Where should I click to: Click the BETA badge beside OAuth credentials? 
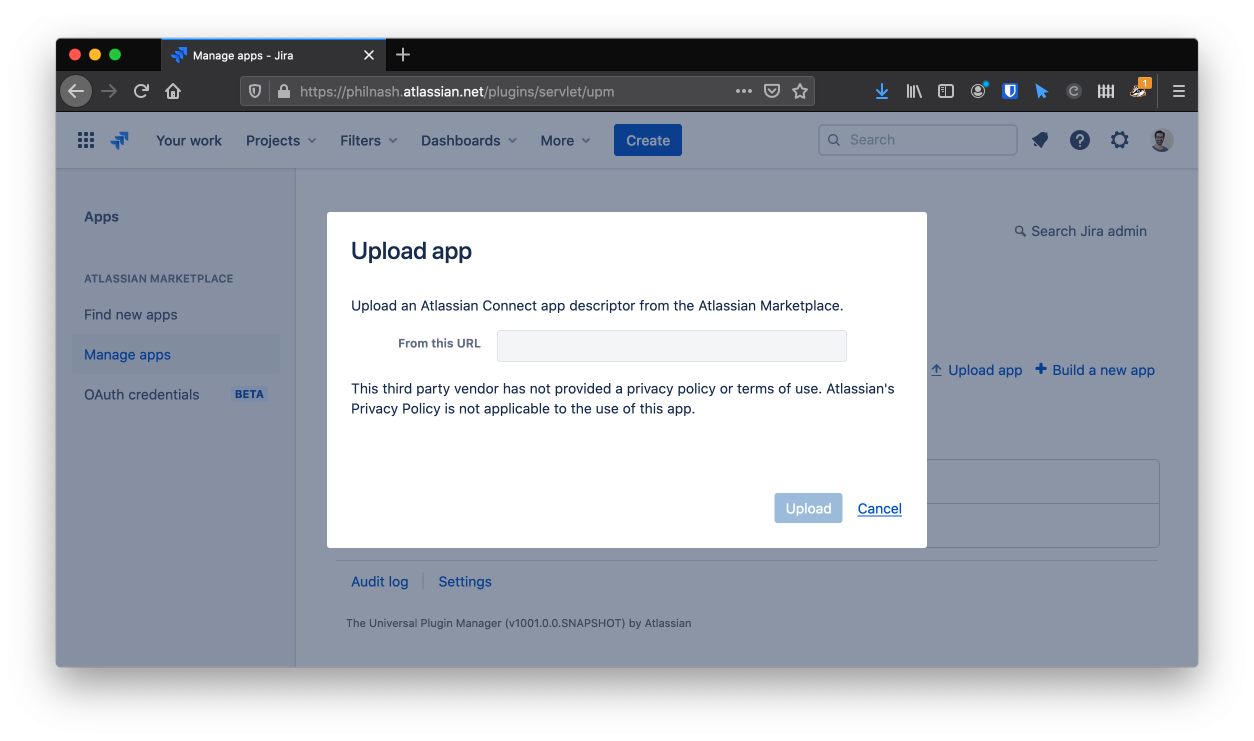pos(249,394)
